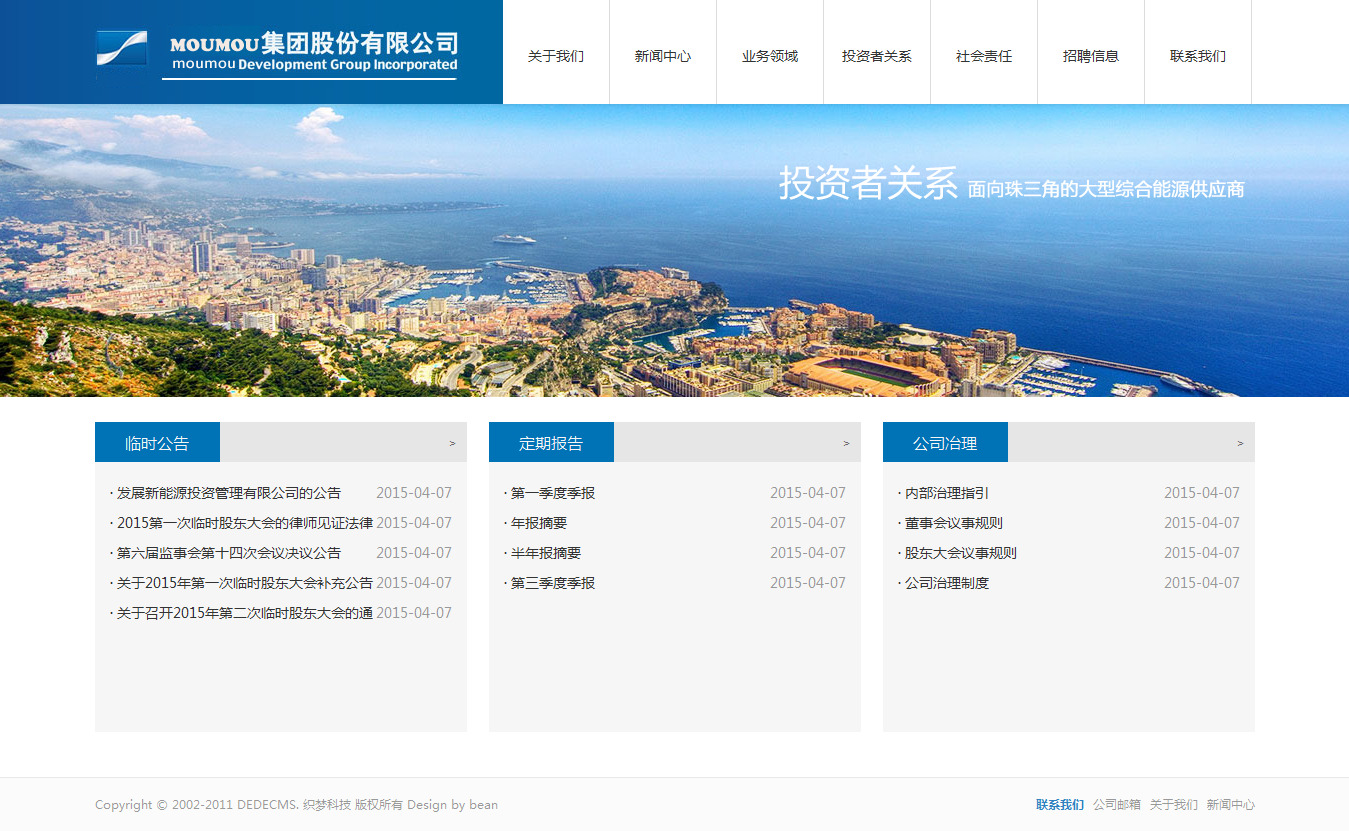Open the 第六届监事会第十四次会议决议公告 link
The image size is (1349, 831).
229,553
